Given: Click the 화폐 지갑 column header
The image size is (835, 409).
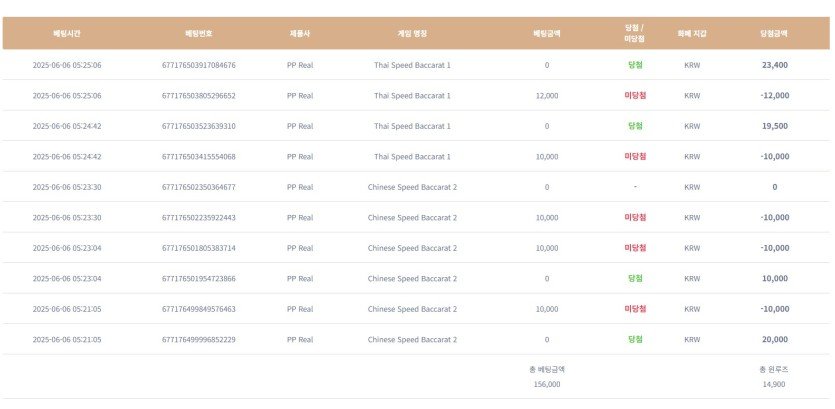Looking at the screenshot, I should click(x=692, y=33).
